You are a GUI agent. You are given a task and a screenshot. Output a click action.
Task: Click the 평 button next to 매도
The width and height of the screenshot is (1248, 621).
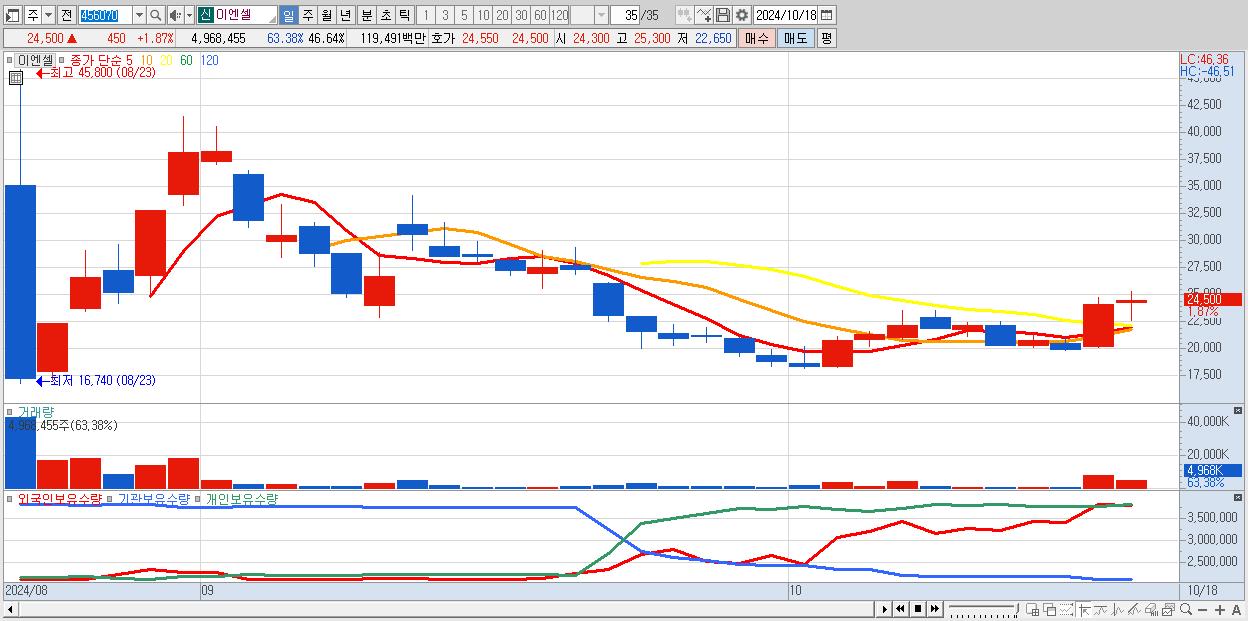(x=826, y=38)
